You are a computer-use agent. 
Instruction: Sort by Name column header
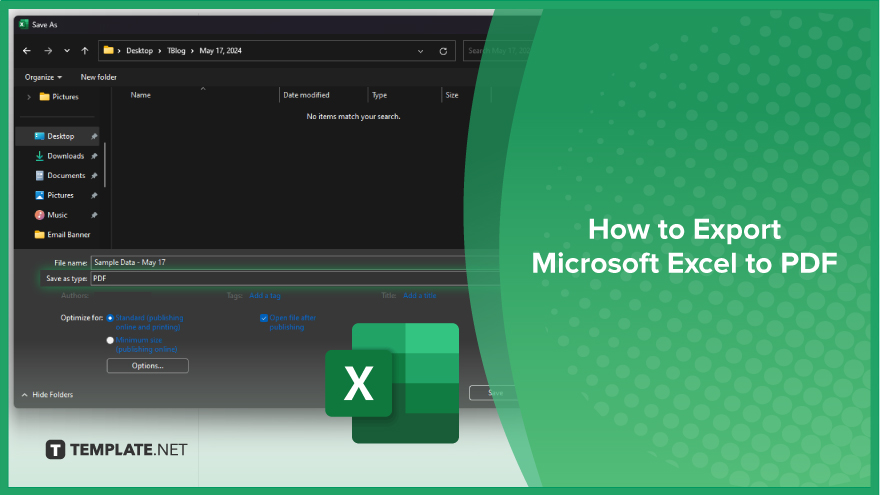coord(140,95)
